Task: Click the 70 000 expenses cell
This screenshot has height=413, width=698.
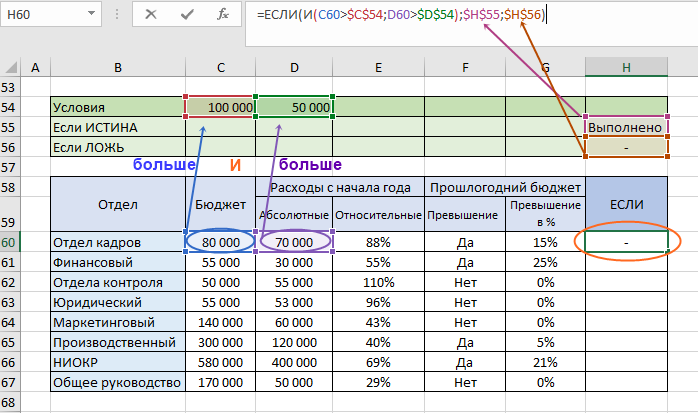Action: click(x=294, y=242)
